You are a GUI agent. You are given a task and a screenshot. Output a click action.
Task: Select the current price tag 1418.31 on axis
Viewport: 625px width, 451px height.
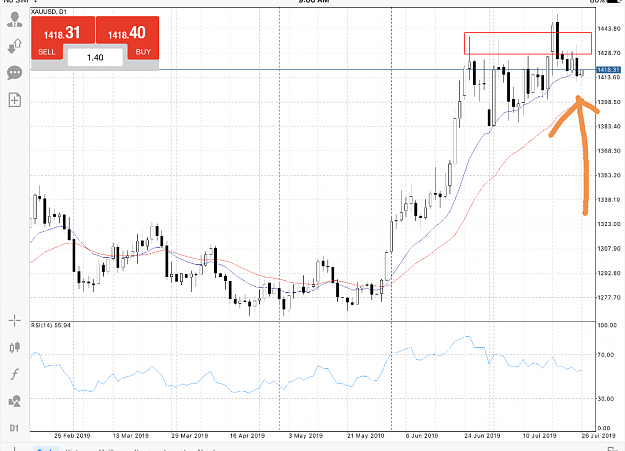[x=609, y=70]
